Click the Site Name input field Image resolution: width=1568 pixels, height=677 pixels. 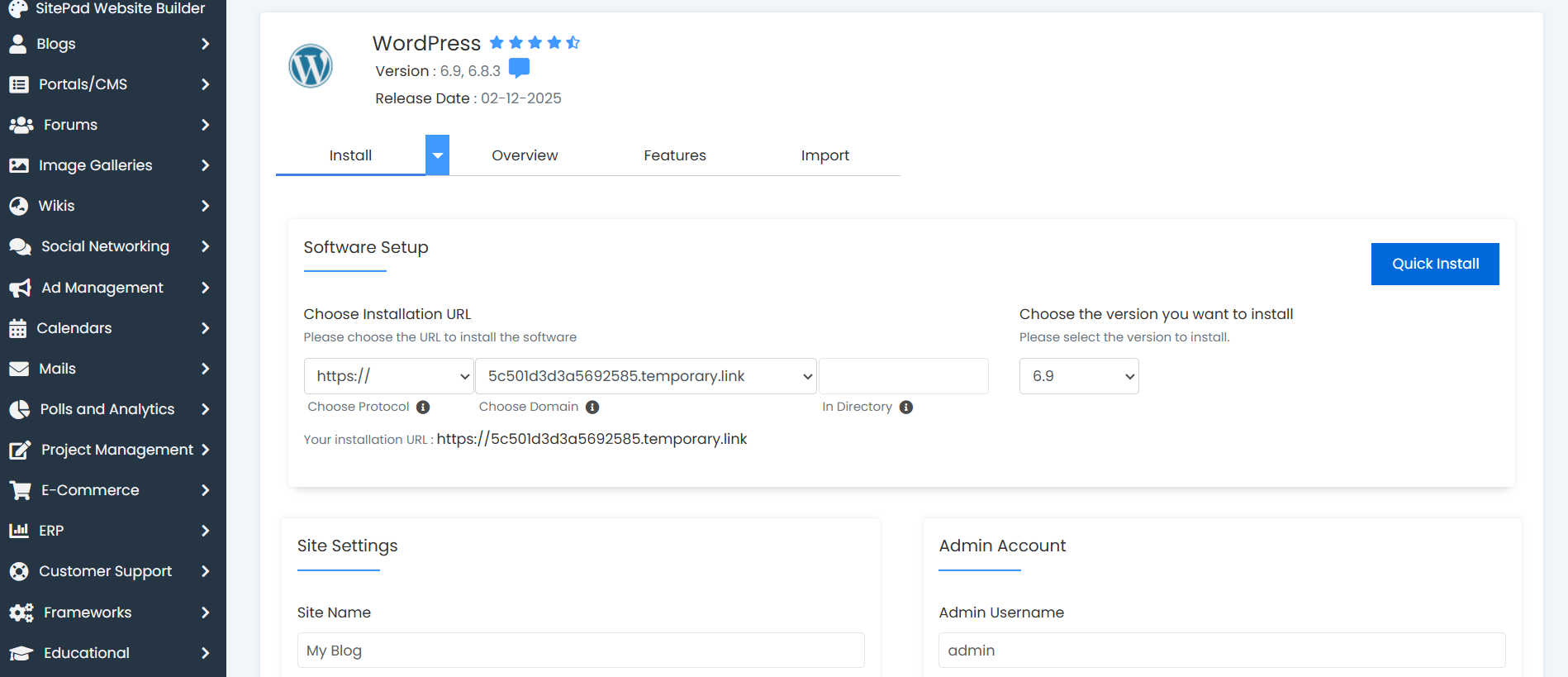coord(581,651)
